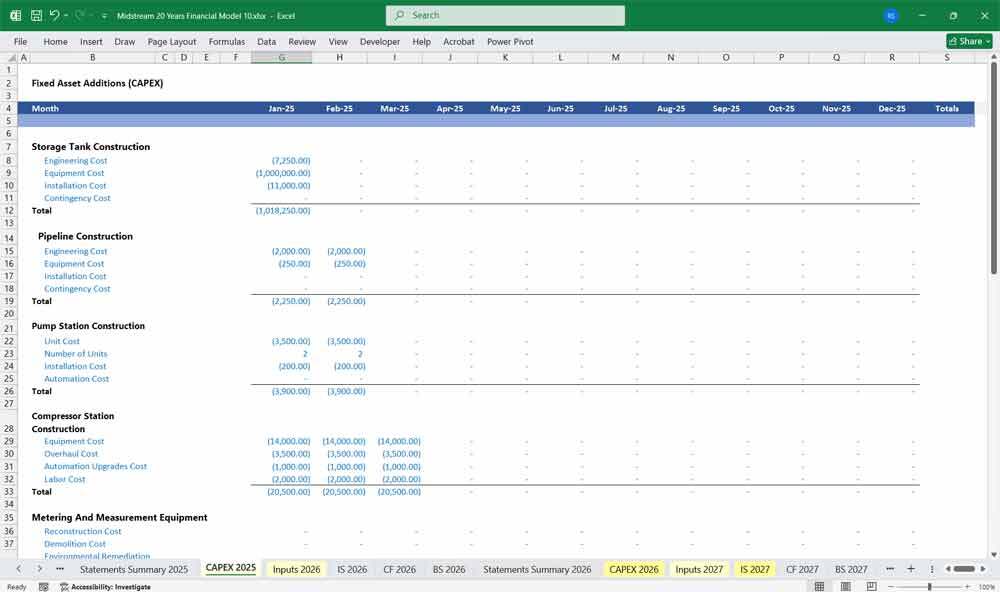Click Storage Tank Total (1,018,250.00) cell
Screen dimensions: 1000x592
pos(281,211)
